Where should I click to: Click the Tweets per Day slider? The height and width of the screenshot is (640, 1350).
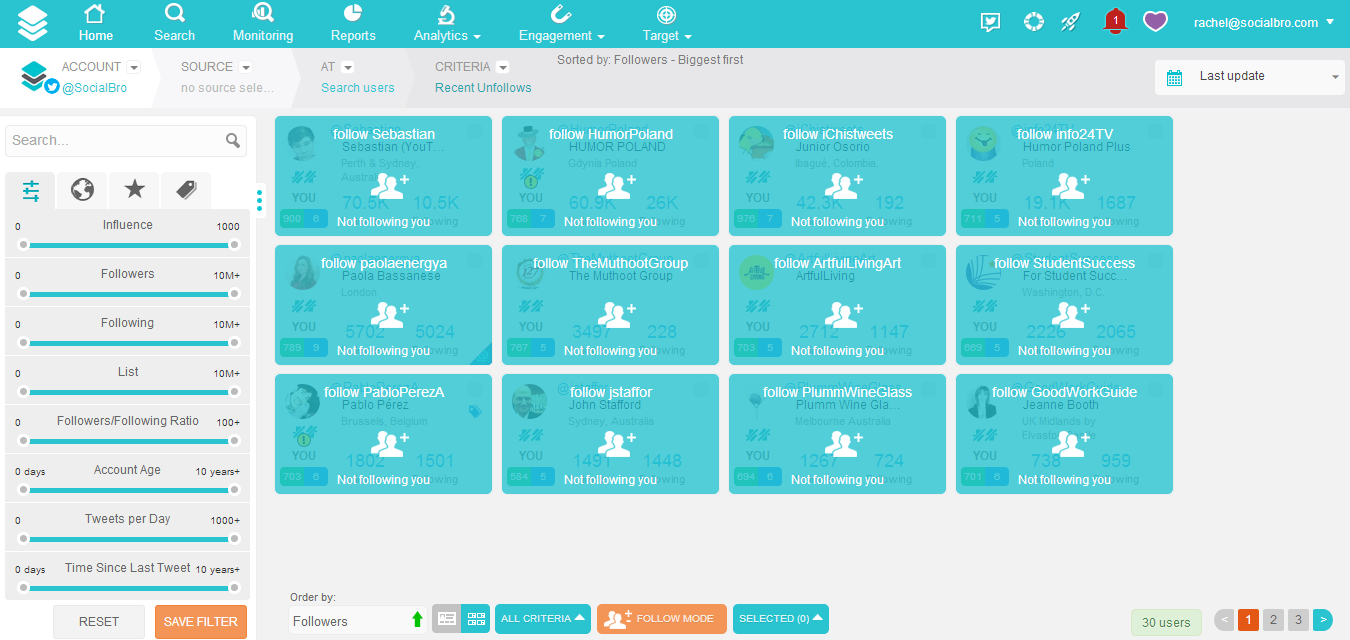click(128, 539)
